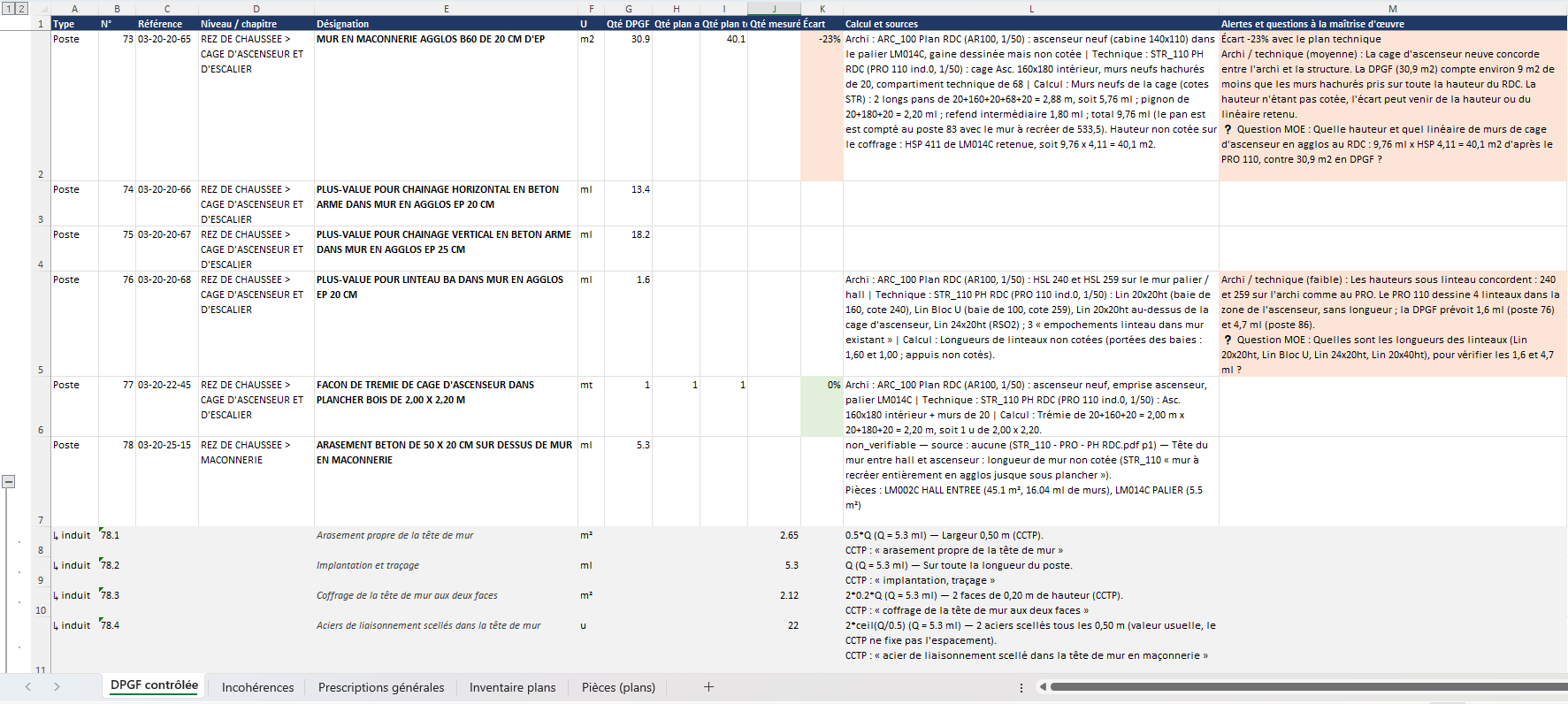Image resolution: width=1568 pixels, height=704 pixels.
Task: Select the 78.1 induit number cell
Action: point(117,542)
